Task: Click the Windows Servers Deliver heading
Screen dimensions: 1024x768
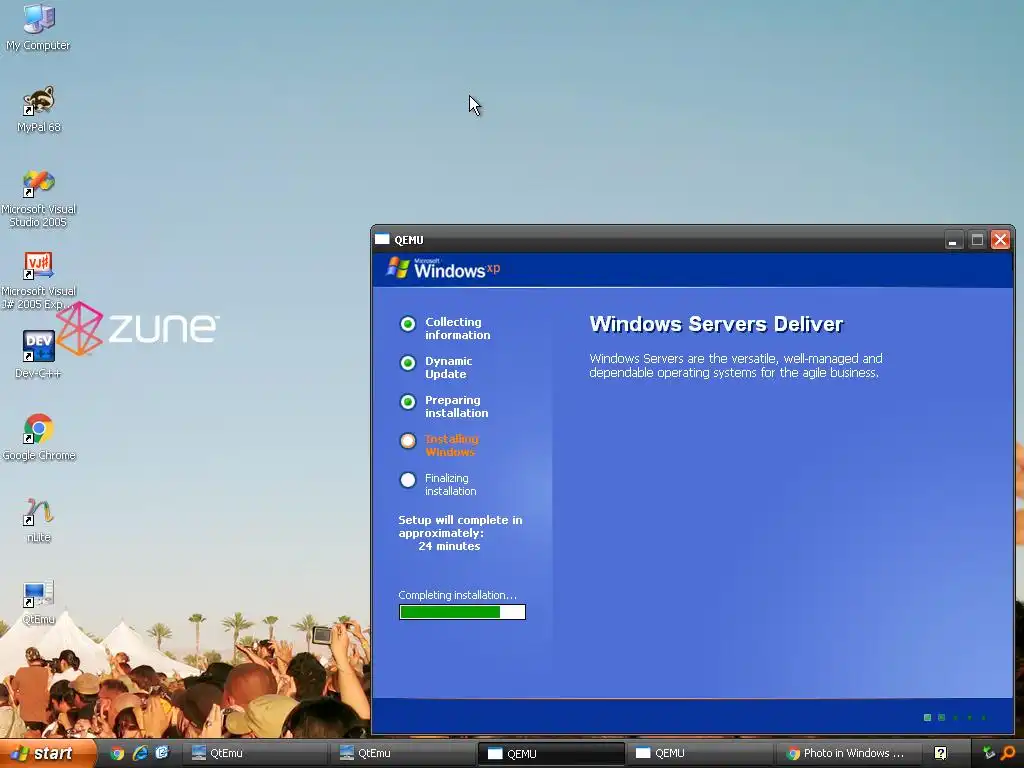Action: point(716,324)
